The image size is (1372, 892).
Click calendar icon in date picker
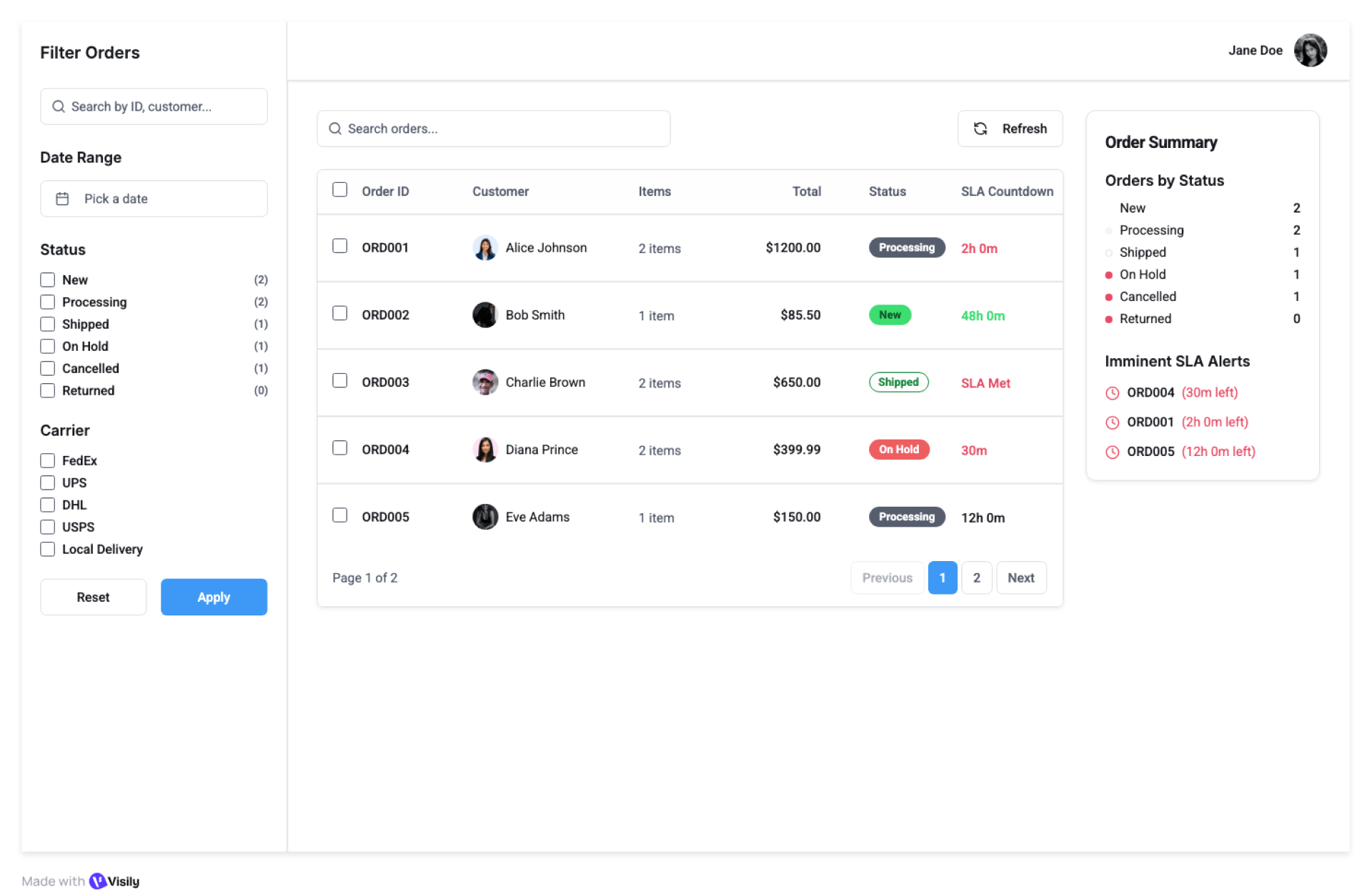coord(62,199)
